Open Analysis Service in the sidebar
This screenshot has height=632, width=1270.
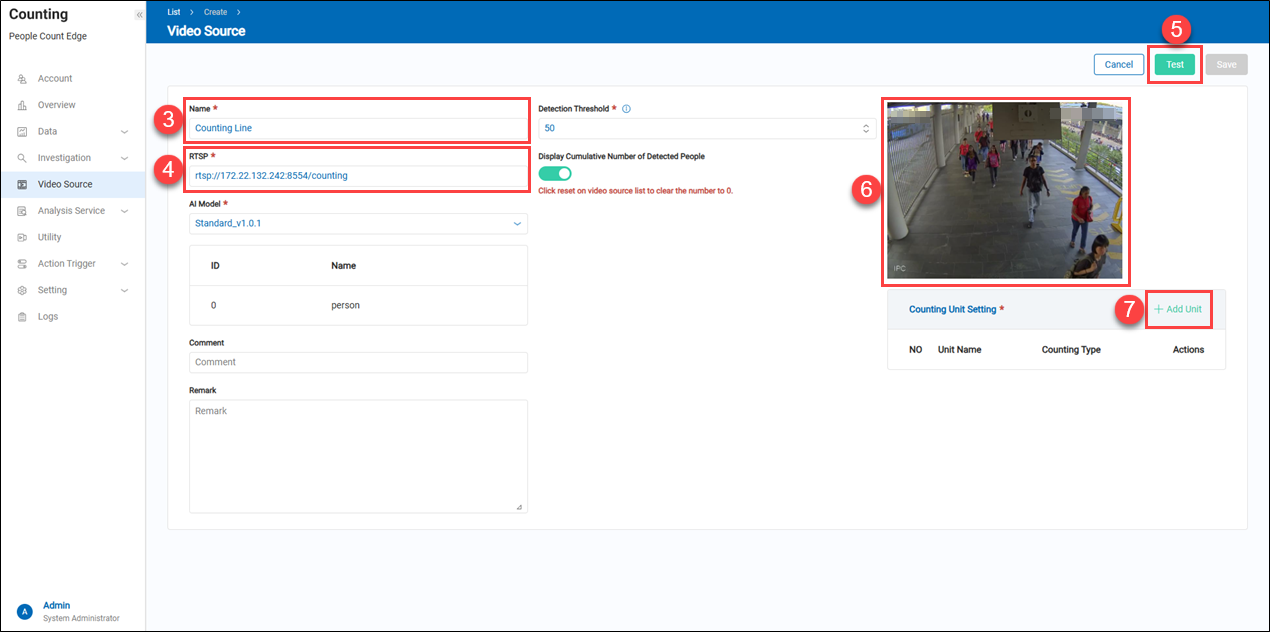coord(71,211)
